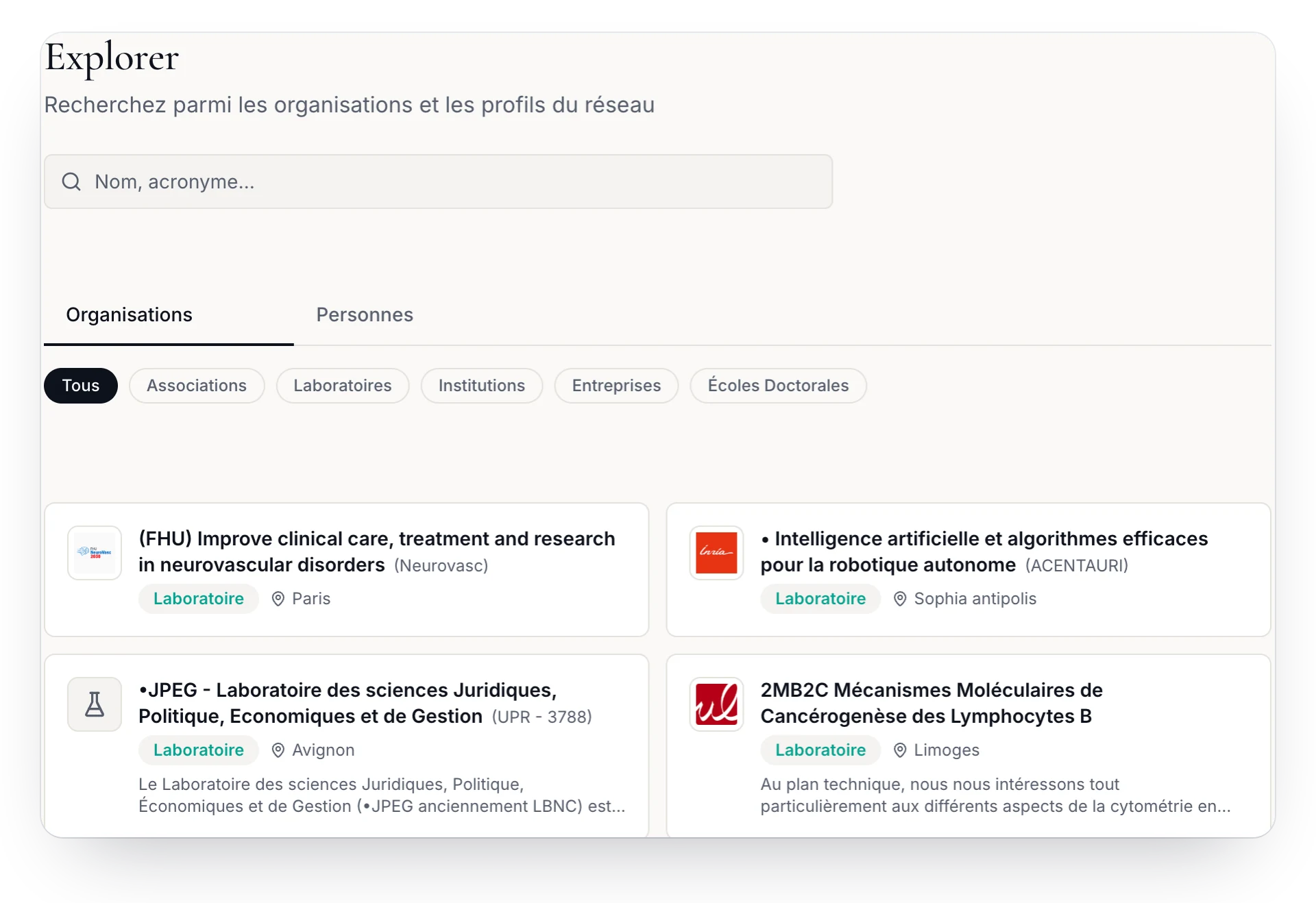Filter by Écoles Doctorales
The height and width of the screenshot is (903, 1316).
pyautogui.click(x=778, y=386)
